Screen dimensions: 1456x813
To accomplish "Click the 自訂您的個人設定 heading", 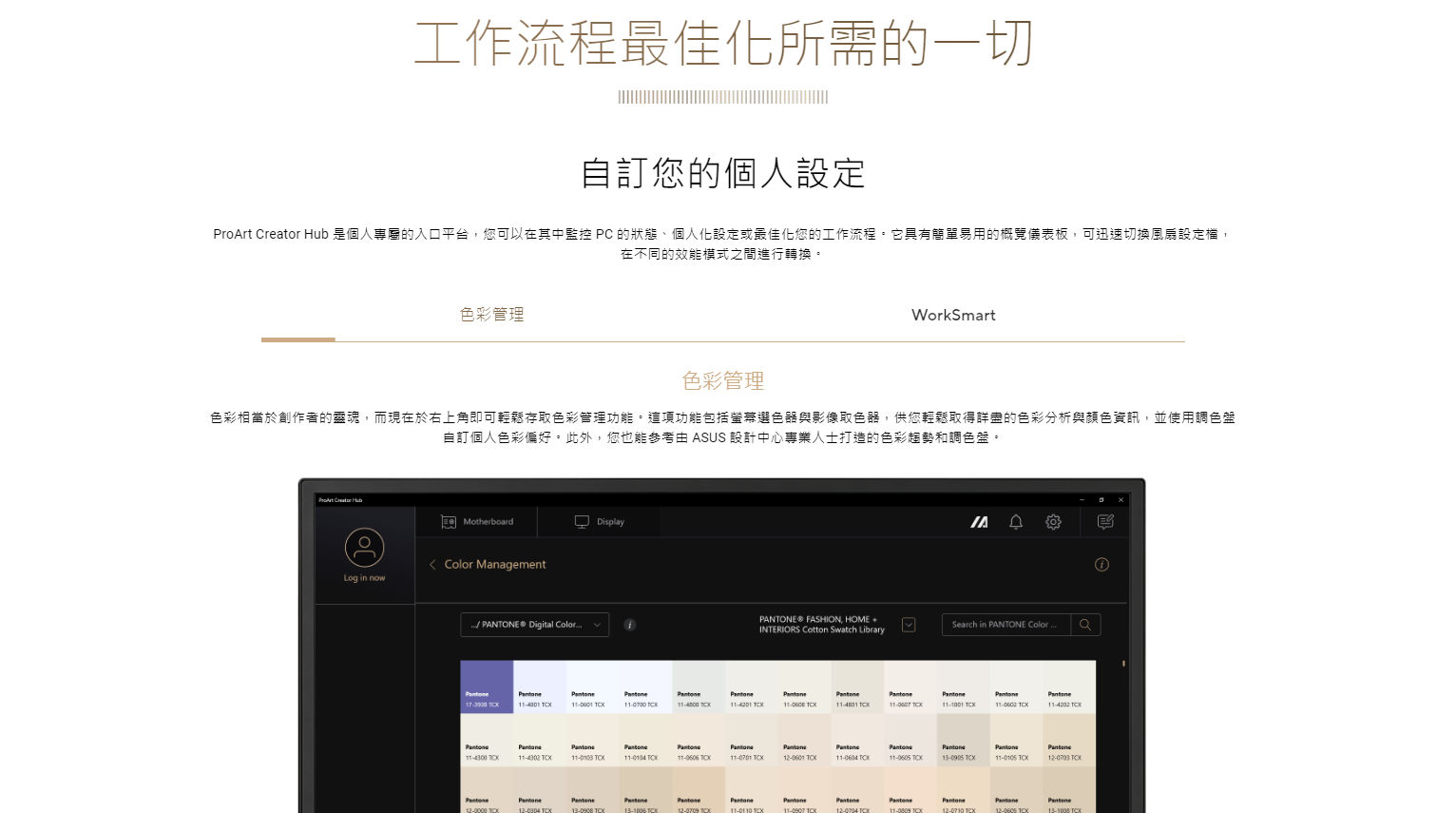I will pos(723,174).
